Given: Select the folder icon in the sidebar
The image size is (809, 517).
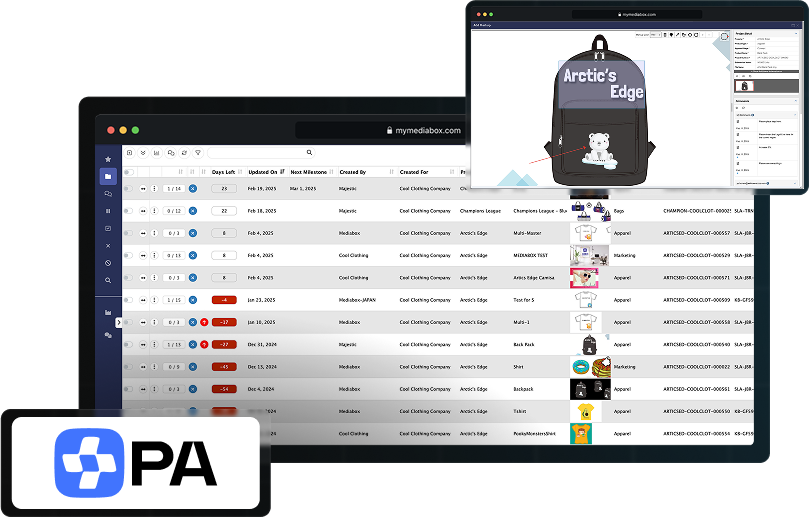Looking at the screenshot, I should coord(108,176).
